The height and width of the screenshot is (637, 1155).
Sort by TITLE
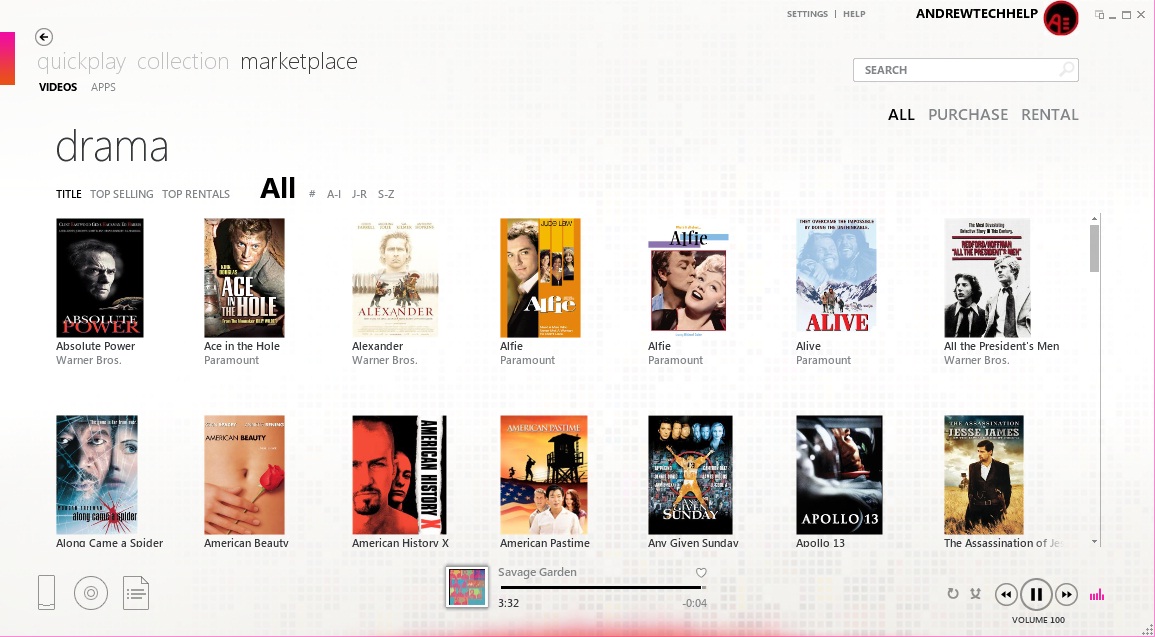click(69, 194)
